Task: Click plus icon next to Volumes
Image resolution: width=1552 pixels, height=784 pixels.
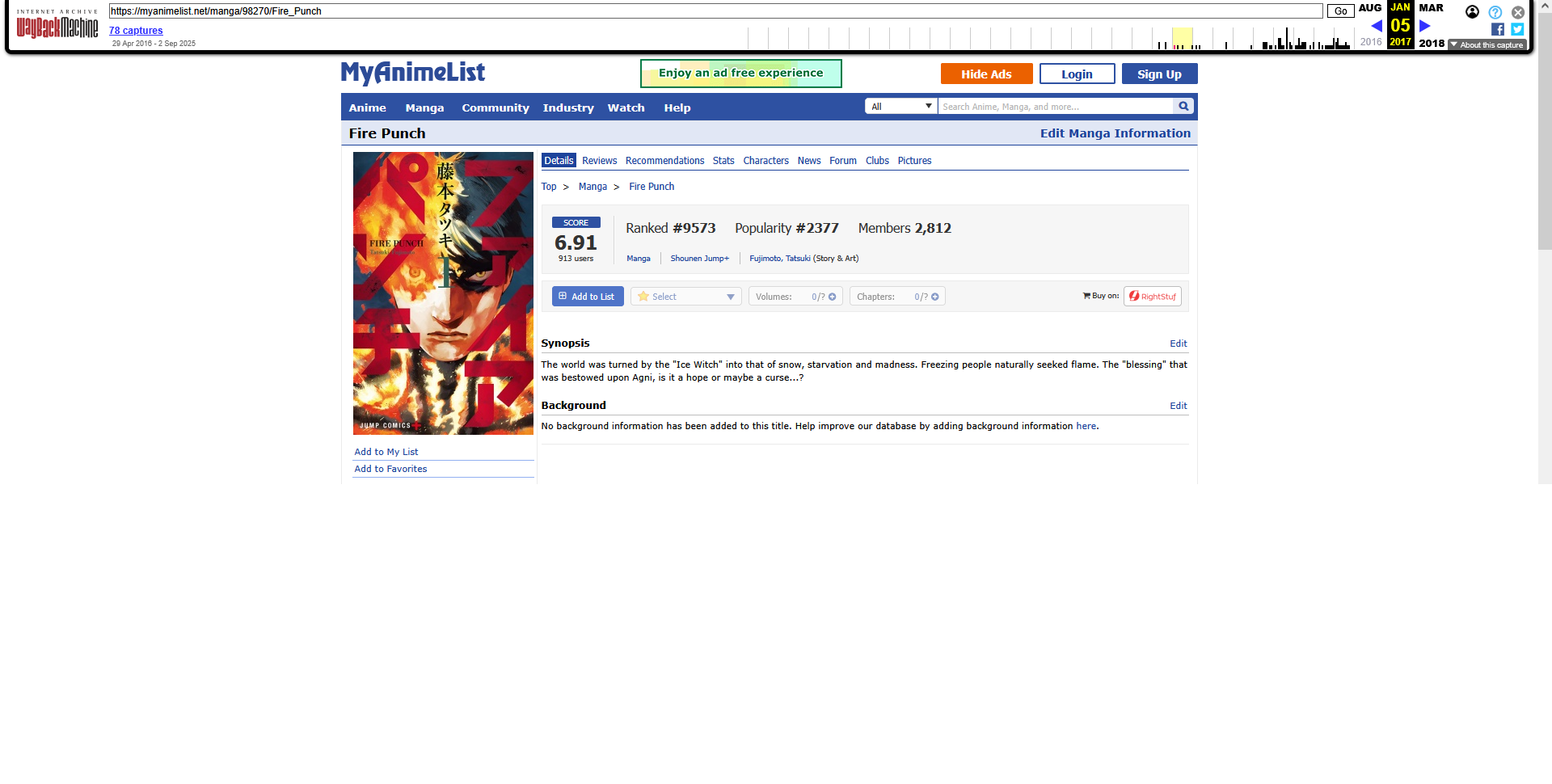Action: pos(833,297)
